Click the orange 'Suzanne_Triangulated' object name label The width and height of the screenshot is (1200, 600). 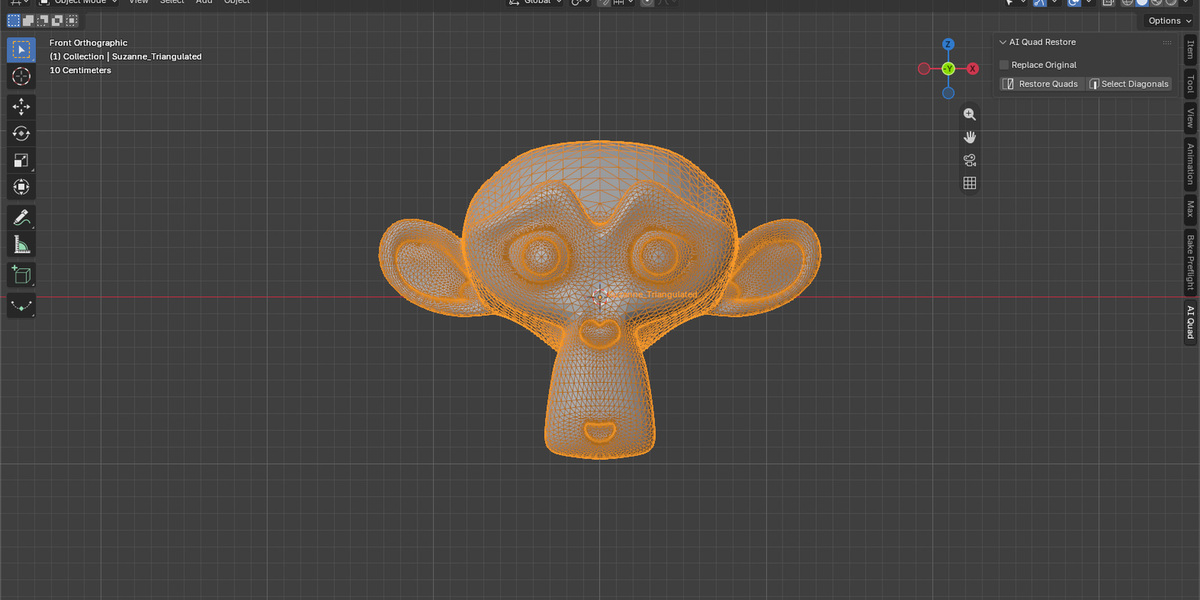coord(653,295)
